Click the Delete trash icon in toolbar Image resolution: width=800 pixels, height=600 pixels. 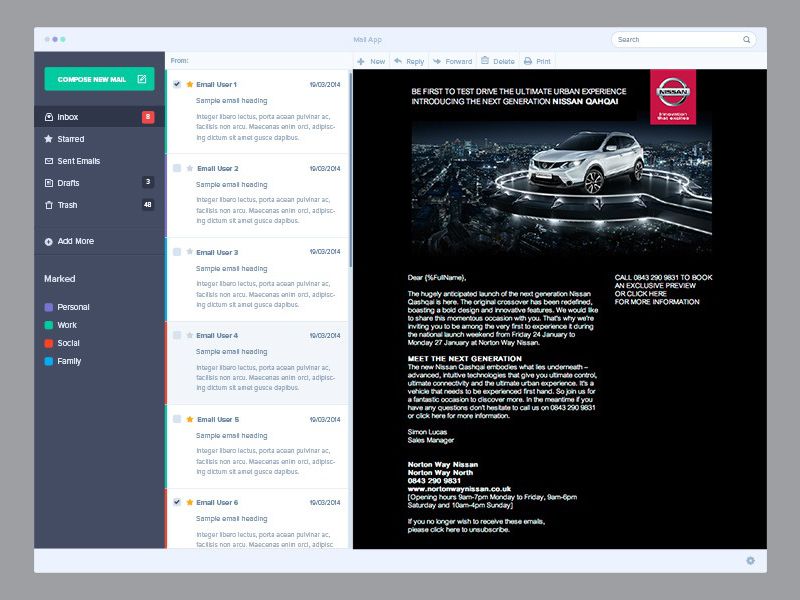click(x=485, y=61)
